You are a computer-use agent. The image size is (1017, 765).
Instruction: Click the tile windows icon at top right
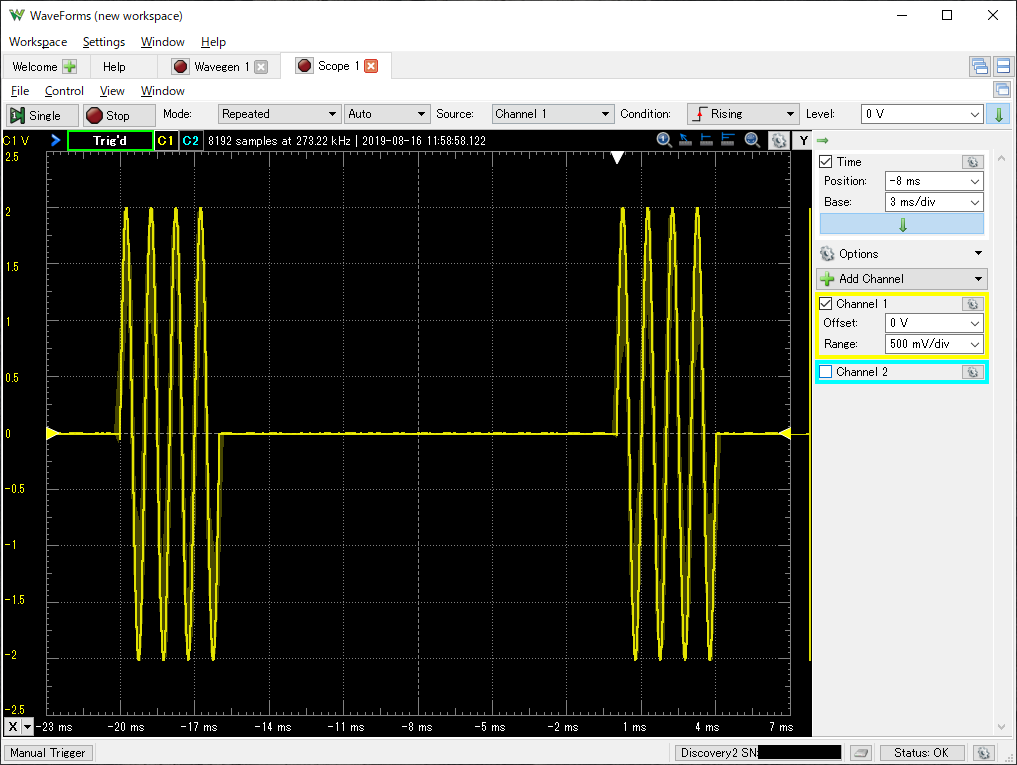point(979,66)
